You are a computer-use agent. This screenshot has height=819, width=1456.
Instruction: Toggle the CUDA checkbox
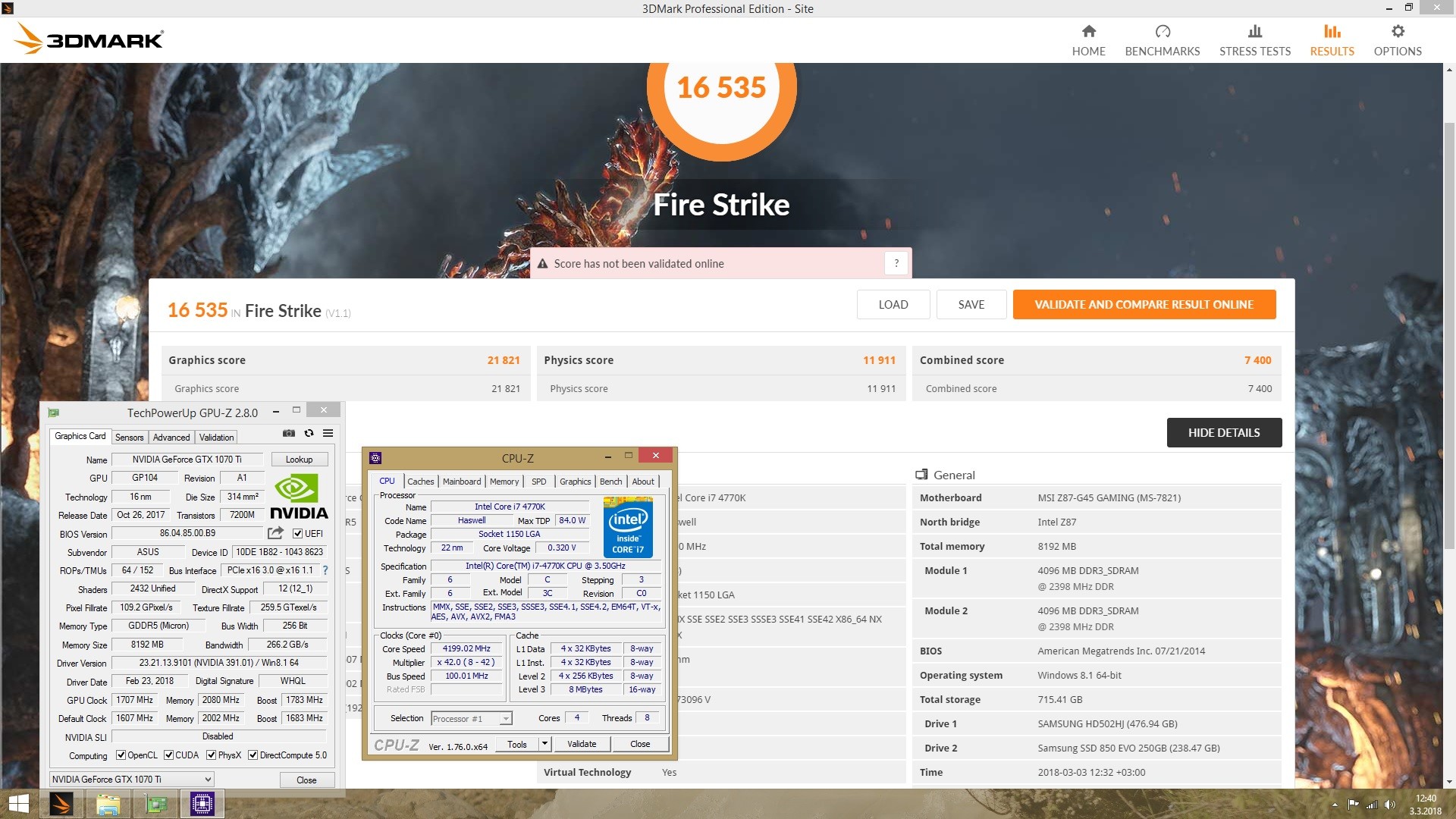click(168, 755)
